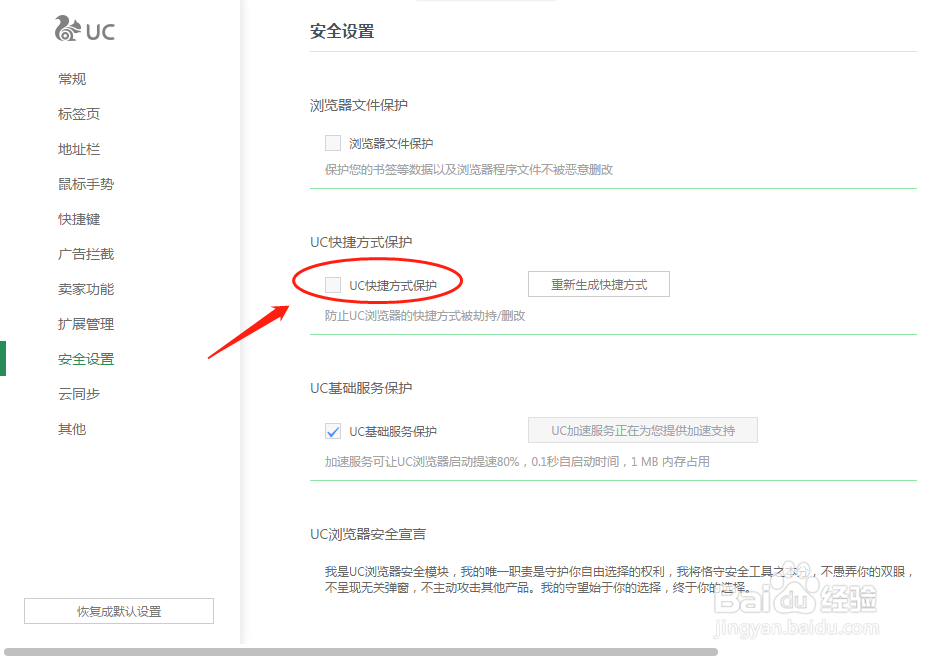Click the UC基础服务保护 section heading
931x660 pixels.
pyautogui.click(x=361, y=388)
